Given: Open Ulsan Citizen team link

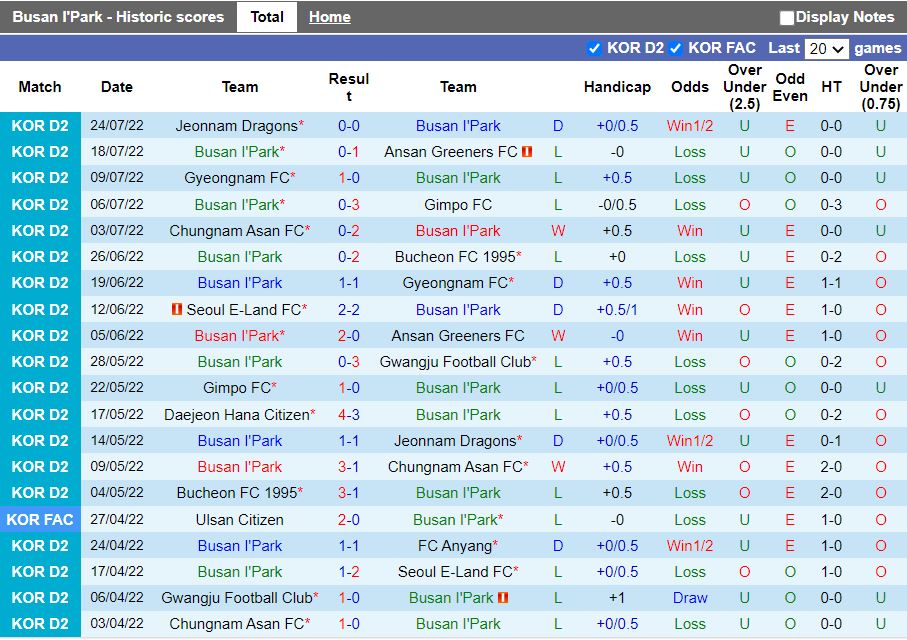Looking at the screenshot, I should pos(239,520).
